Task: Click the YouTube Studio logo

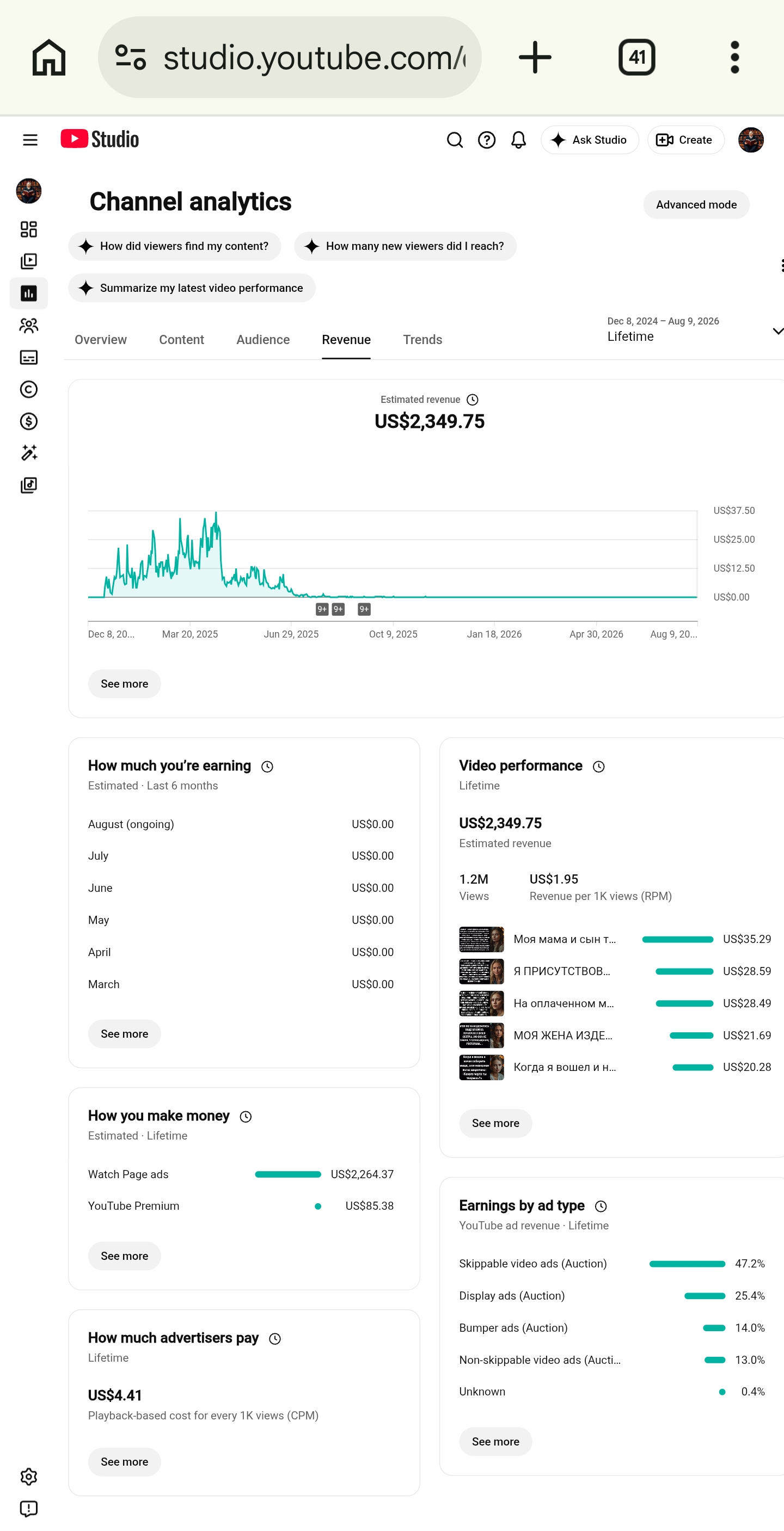Action: (100, 139)
